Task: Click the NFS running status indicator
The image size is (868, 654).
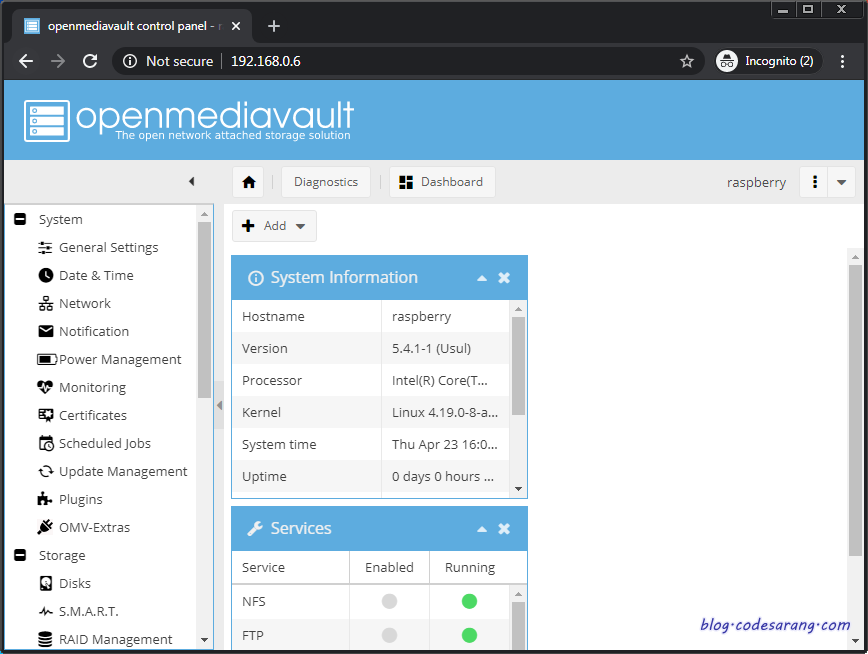Action: [469, 601]
